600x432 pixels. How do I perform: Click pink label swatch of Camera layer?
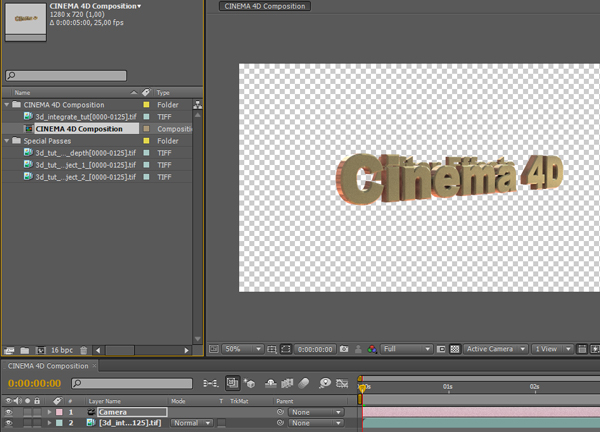(59, 412)
